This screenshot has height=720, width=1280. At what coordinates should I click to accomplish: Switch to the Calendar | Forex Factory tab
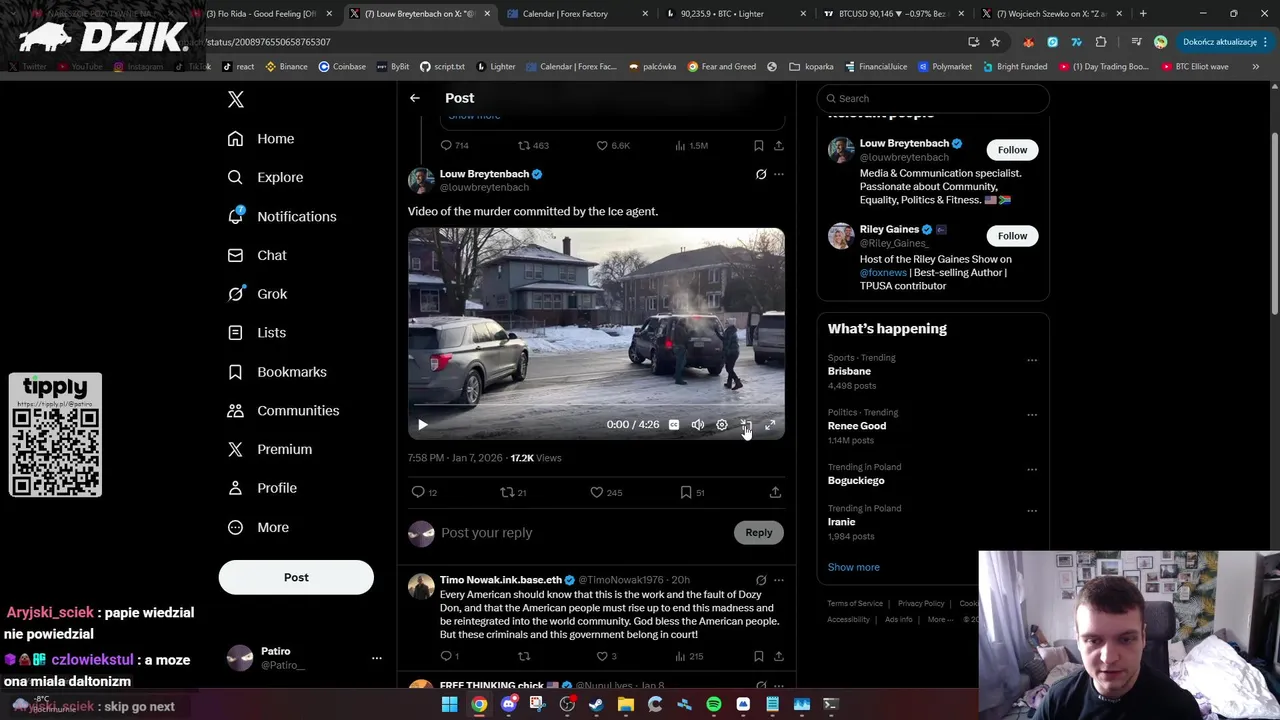click(577, 14)
